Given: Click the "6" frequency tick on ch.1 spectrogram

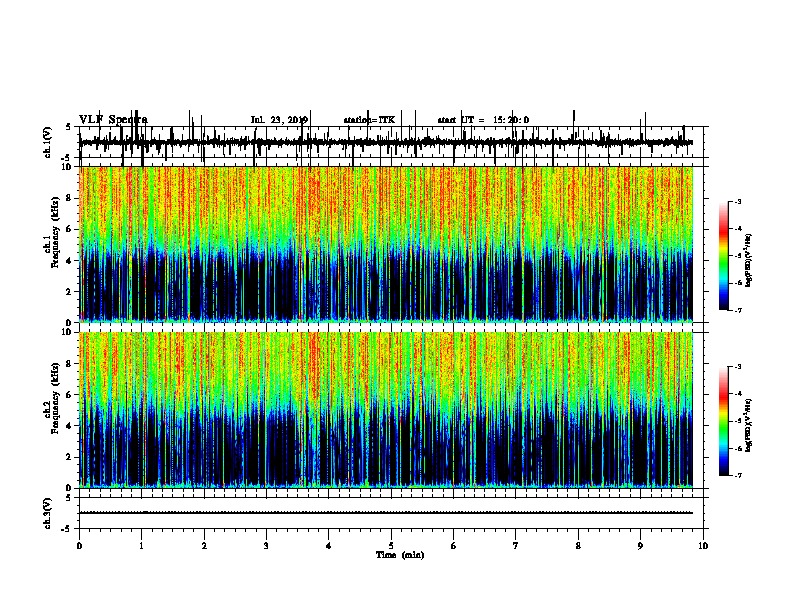Looking at the screenshot, I should point(70,229).
